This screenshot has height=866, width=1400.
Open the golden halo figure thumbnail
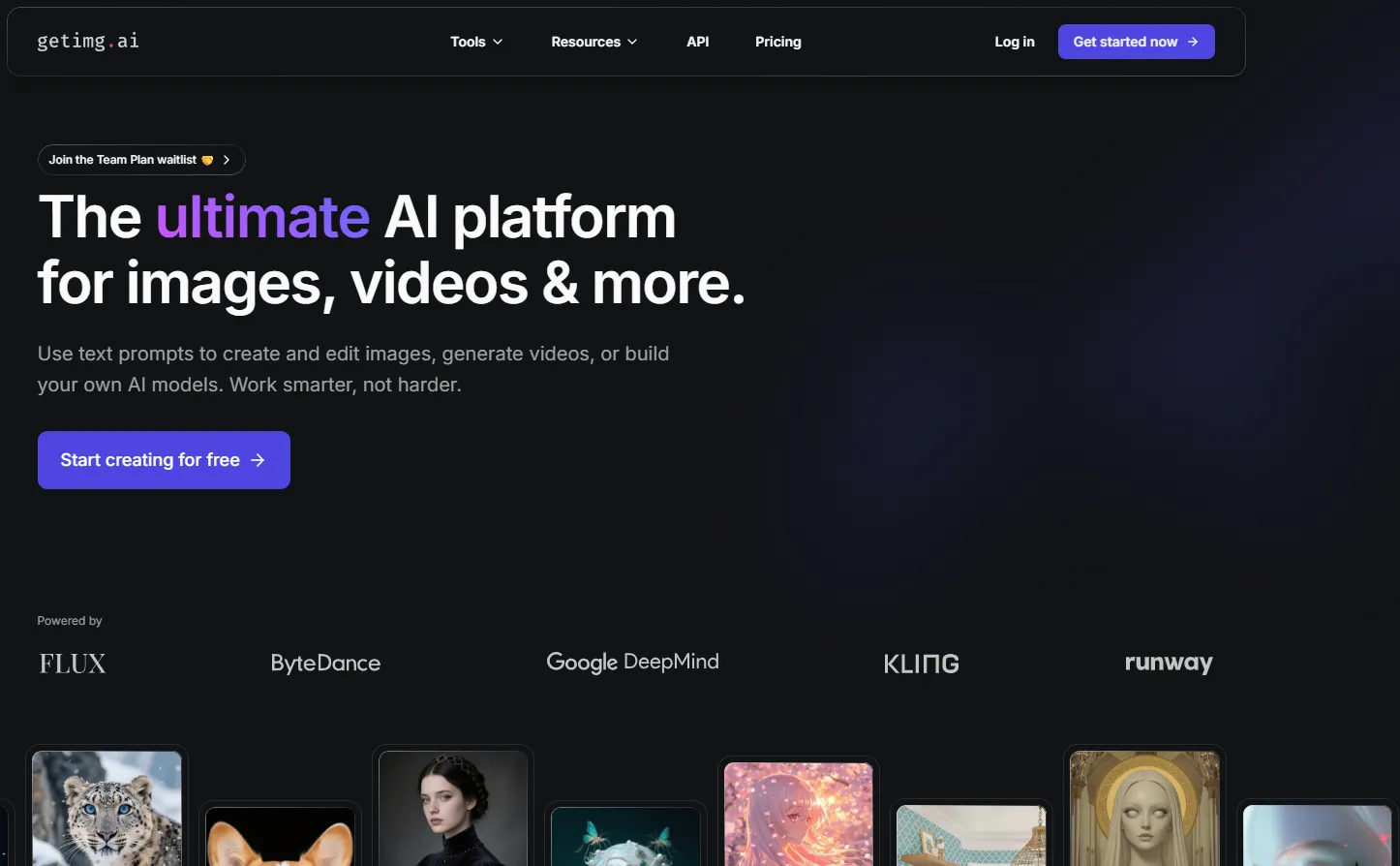pyautogui.click(x=1144, y=808)
